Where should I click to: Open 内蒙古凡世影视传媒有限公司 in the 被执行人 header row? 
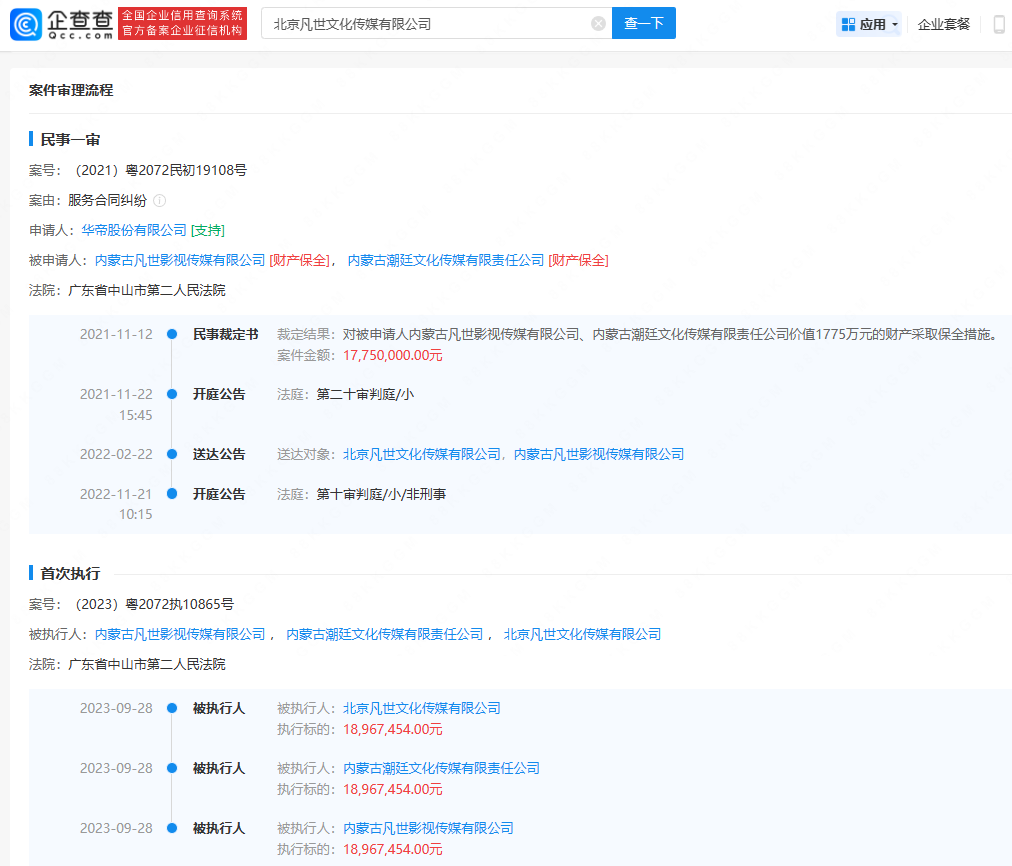tap(180, 634)
